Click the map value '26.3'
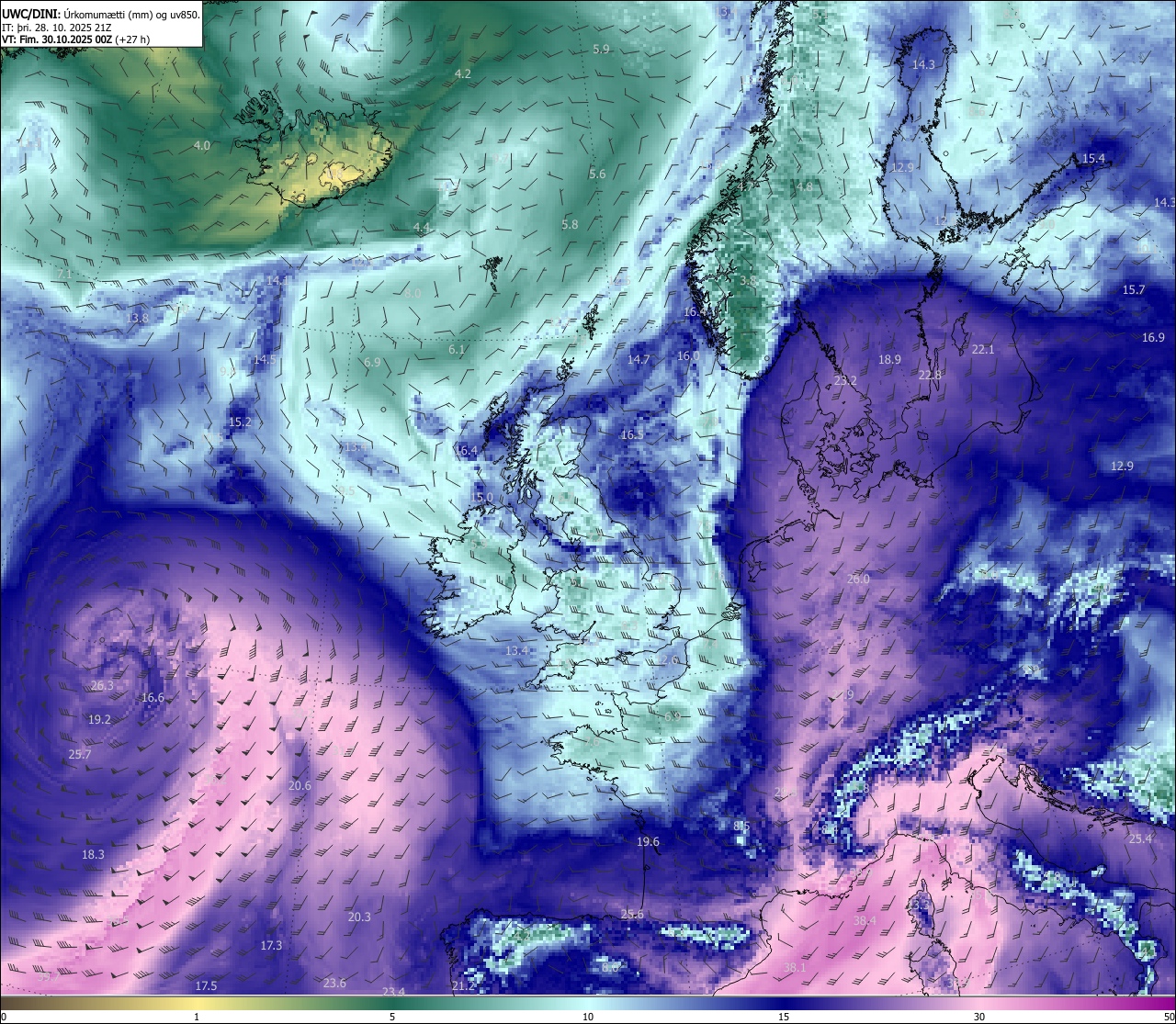This screenshot has width=1176, height=1024. click(103, 685)
